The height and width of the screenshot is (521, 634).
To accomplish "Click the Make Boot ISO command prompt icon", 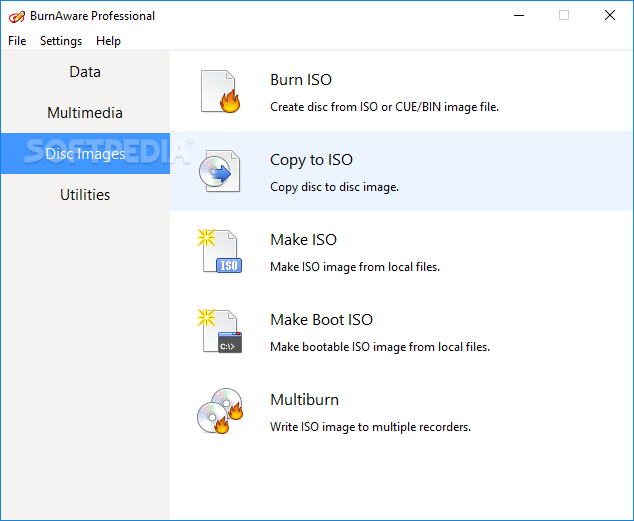I will coord(220,331).
